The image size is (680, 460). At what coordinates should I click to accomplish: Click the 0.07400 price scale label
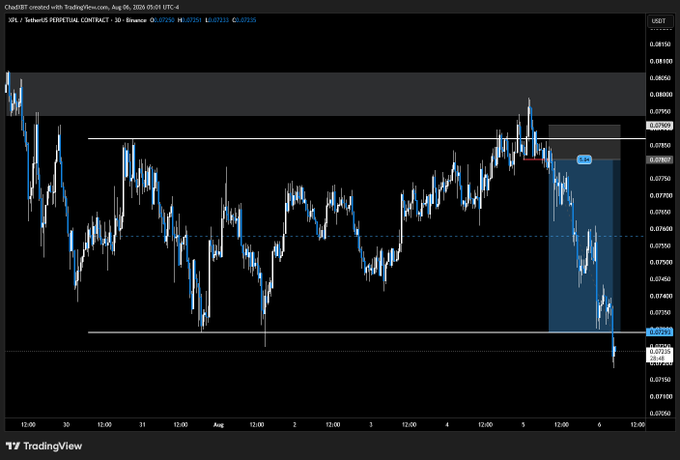[659, 296]
